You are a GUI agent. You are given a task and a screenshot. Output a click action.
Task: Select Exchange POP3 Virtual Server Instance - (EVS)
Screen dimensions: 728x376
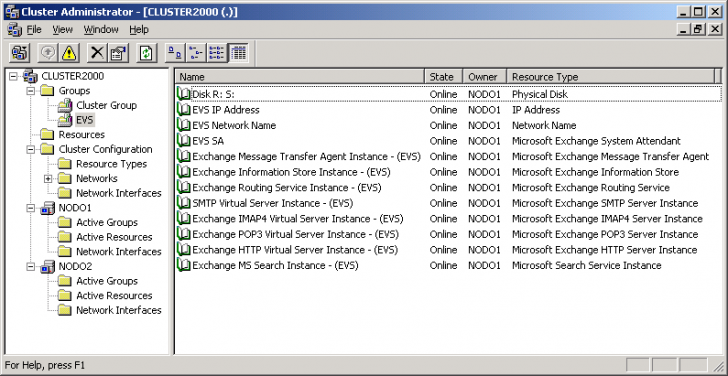pos(295,234)
